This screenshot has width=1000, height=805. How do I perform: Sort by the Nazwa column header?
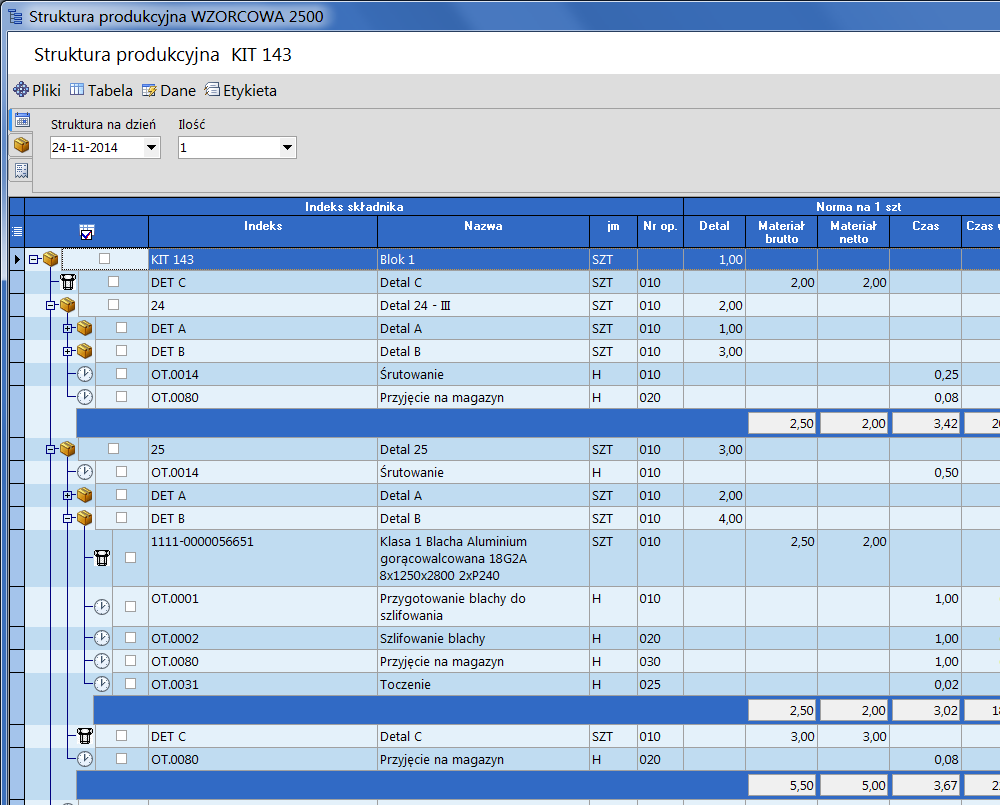pyautogui.click(x=483, y=232)
